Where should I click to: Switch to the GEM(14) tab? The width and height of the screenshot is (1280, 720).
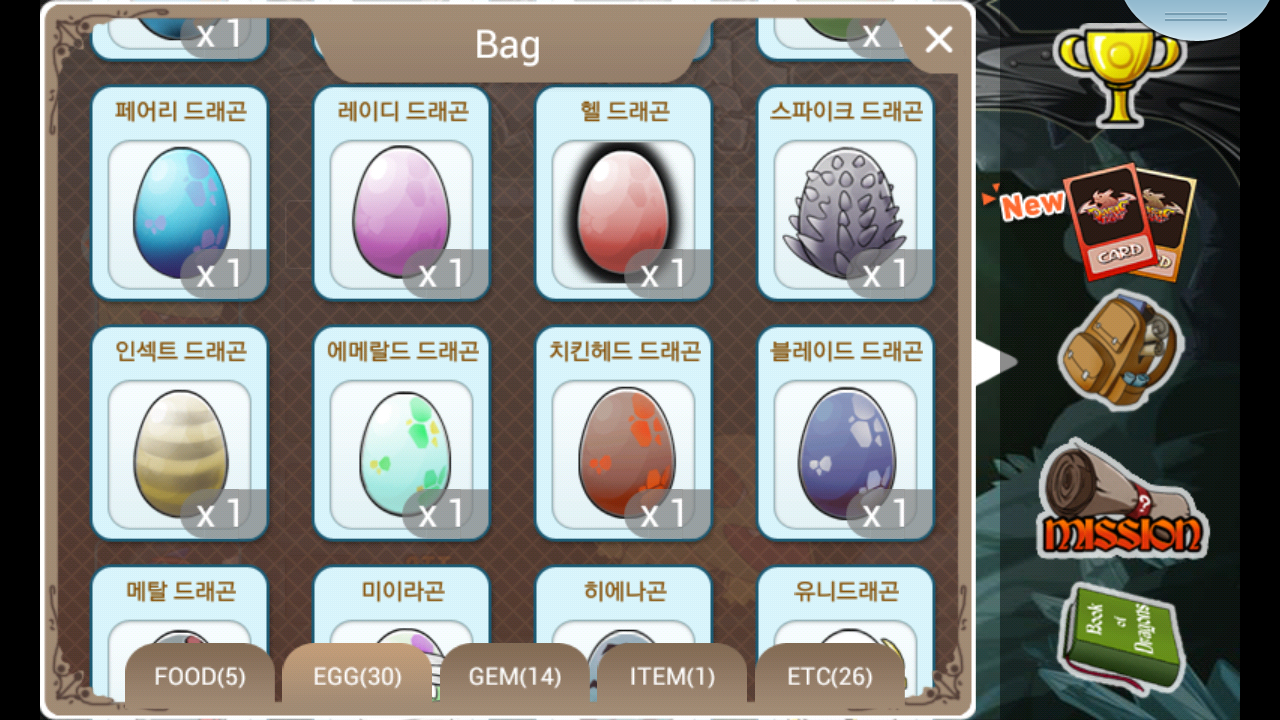(515, 677)
